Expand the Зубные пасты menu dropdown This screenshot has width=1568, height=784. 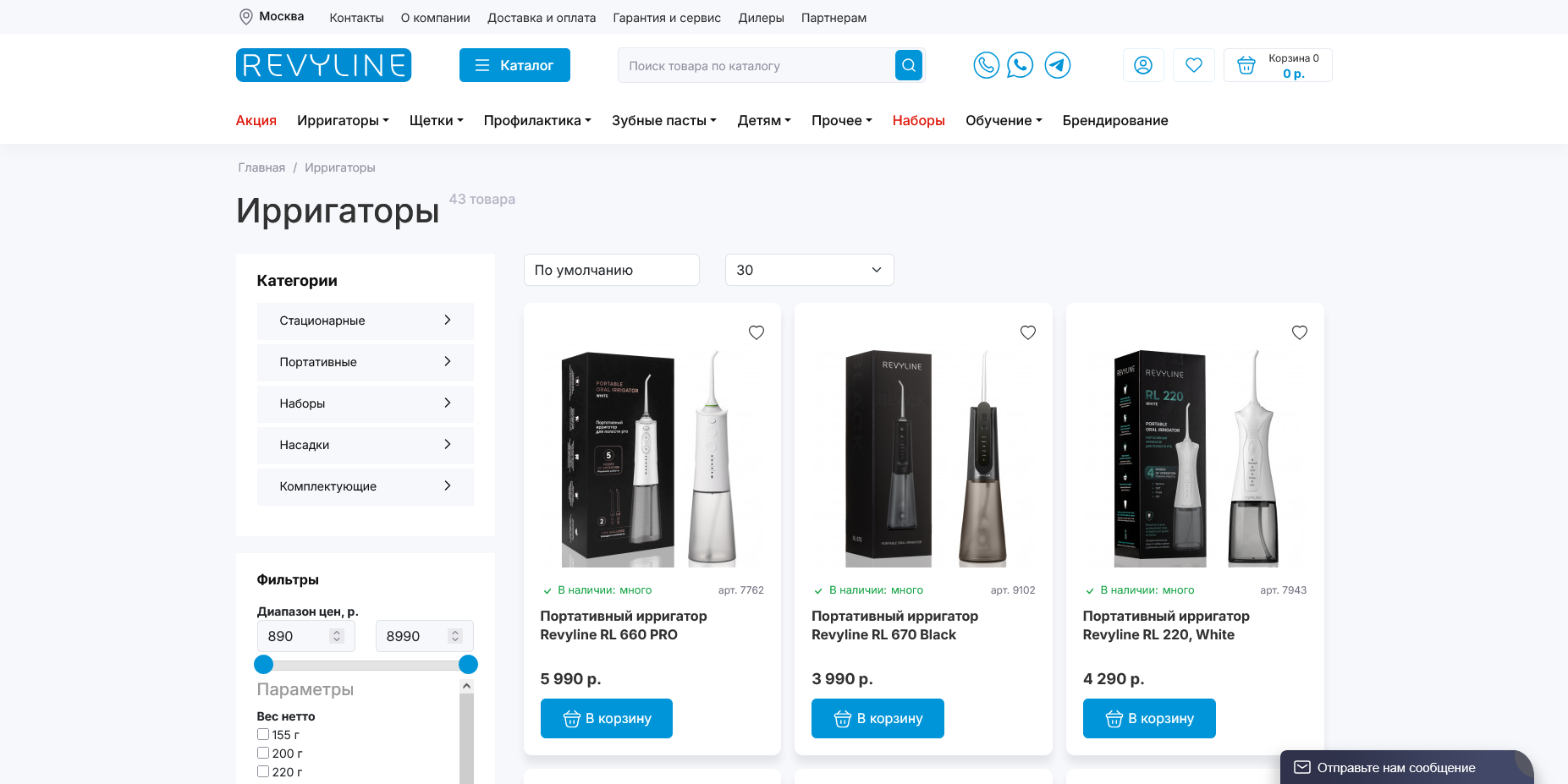click(664, 121)
